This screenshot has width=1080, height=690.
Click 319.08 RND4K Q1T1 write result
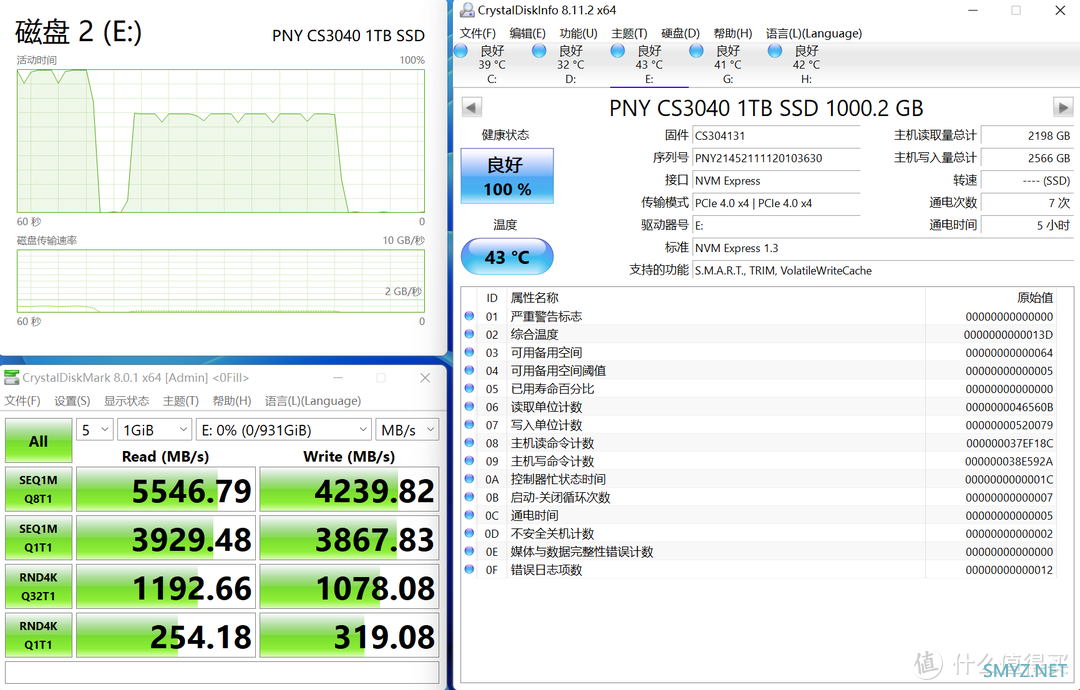[349, 636]
